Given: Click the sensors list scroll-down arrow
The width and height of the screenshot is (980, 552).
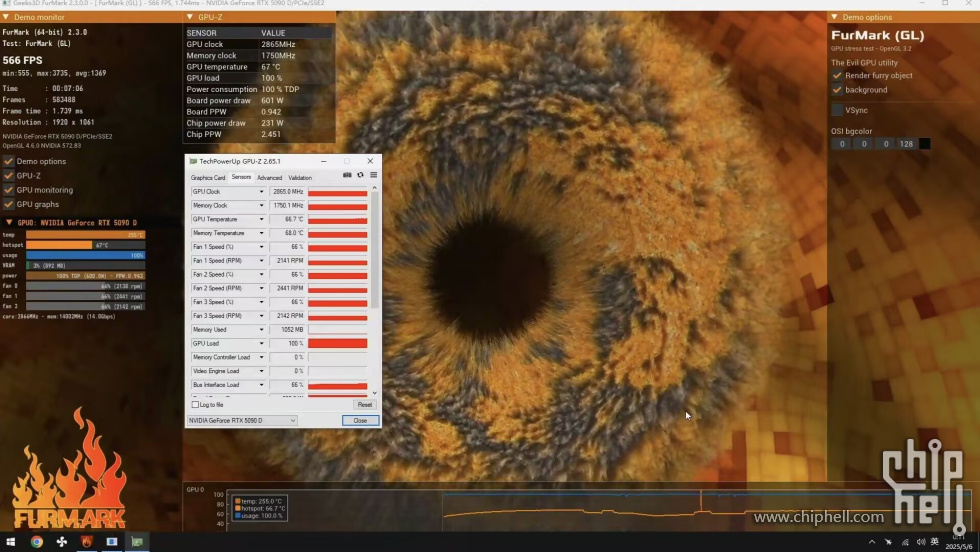Looking at the screenshot, I should point(374,393).
